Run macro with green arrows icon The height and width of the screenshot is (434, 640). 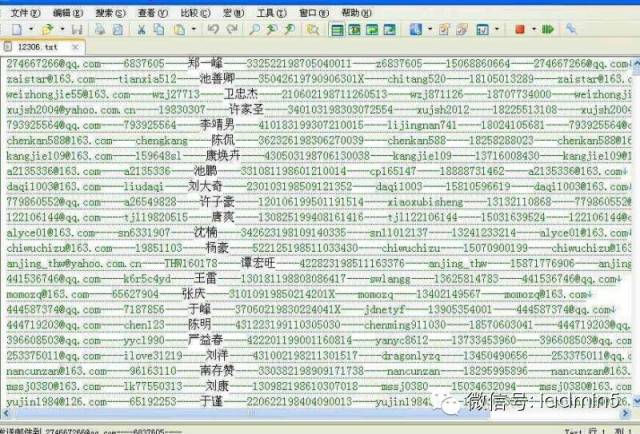click(x=548, y=29)
